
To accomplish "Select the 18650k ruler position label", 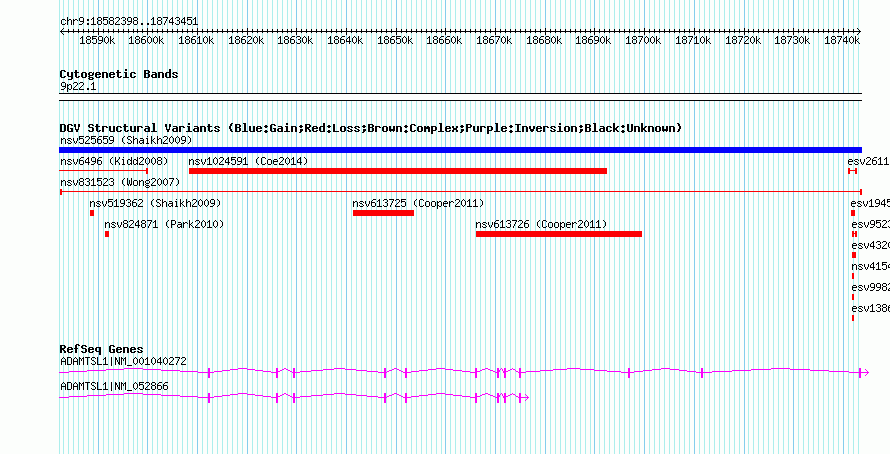I will pyautogui.click(x=395, y=41).
